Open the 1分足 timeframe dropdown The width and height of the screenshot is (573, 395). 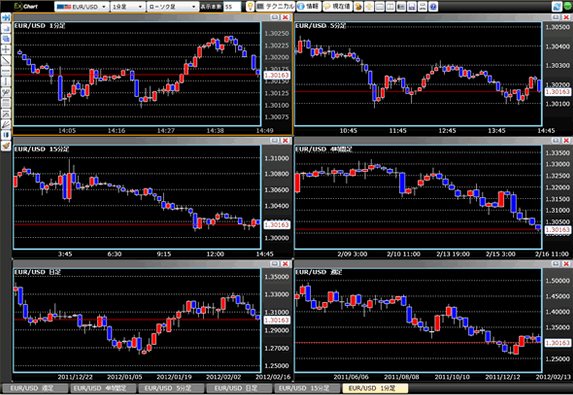coord(128,7)
